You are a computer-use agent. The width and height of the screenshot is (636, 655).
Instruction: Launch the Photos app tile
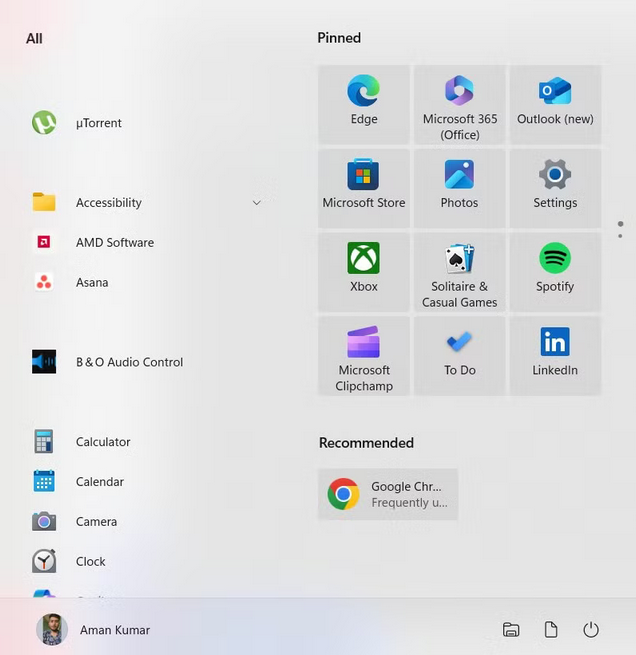coord(459,188)
